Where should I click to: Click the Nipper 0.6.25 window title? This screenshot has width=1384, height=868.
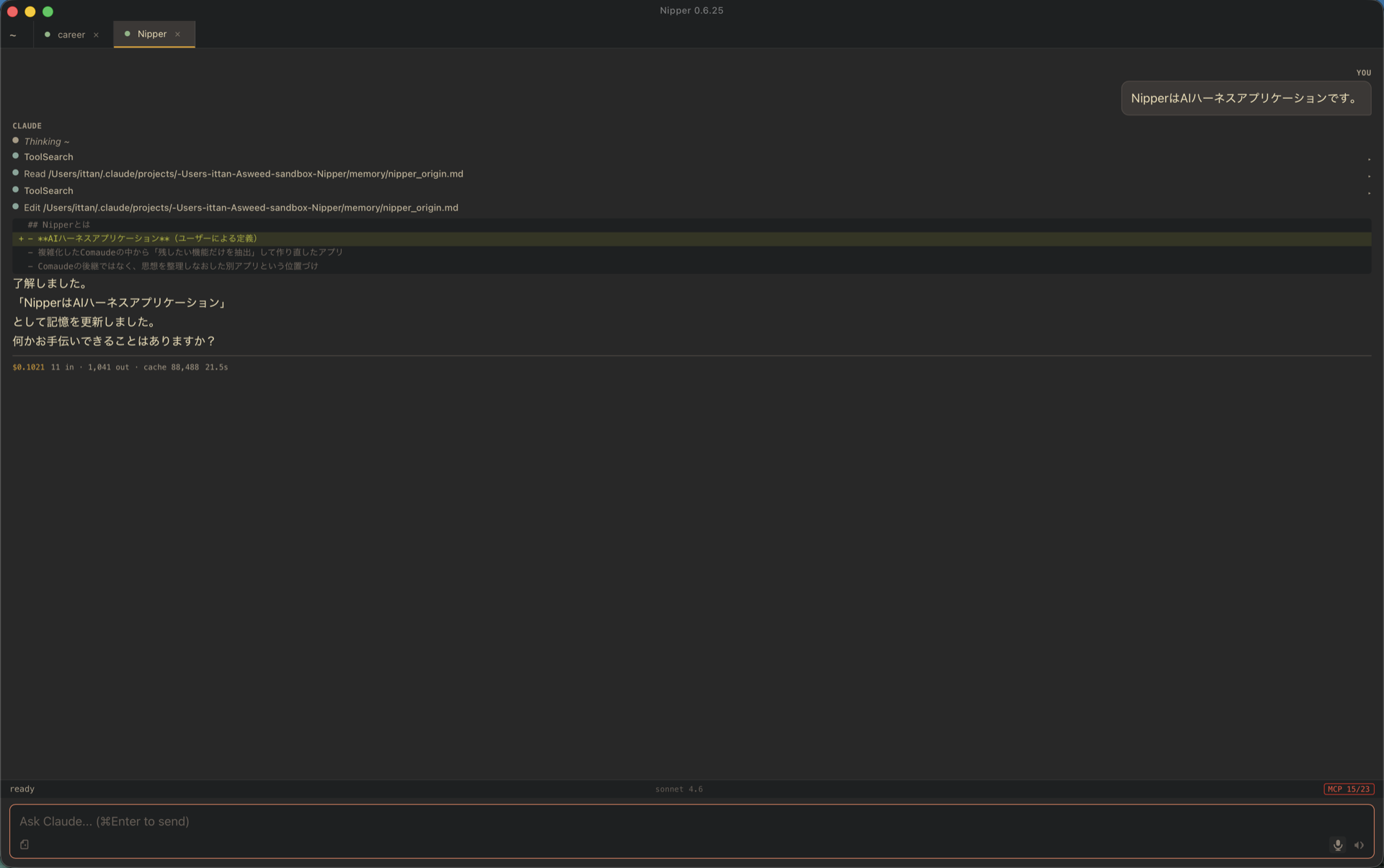[691, 10]
